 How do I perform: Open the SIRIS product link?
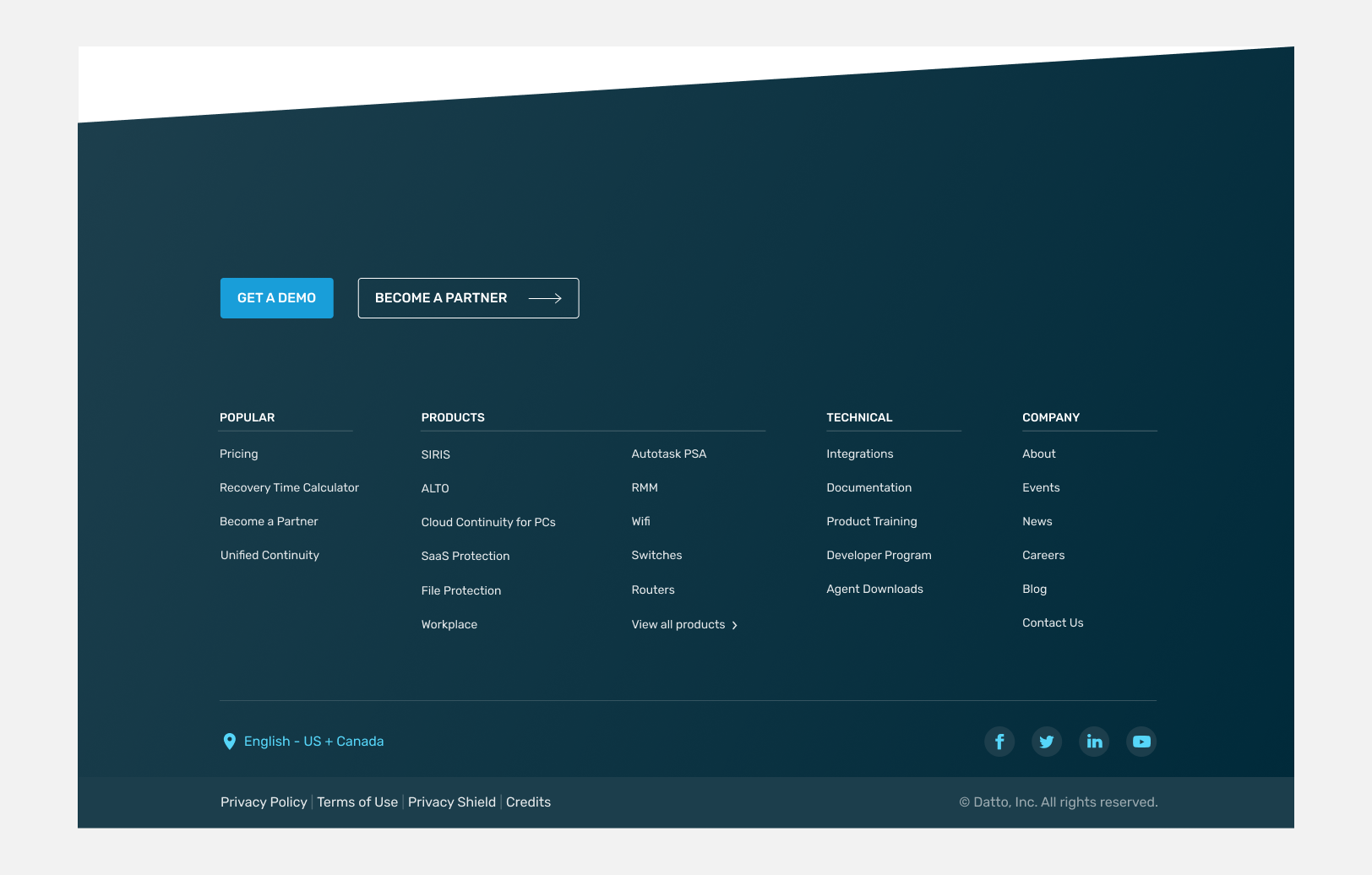tap(436, 454)
